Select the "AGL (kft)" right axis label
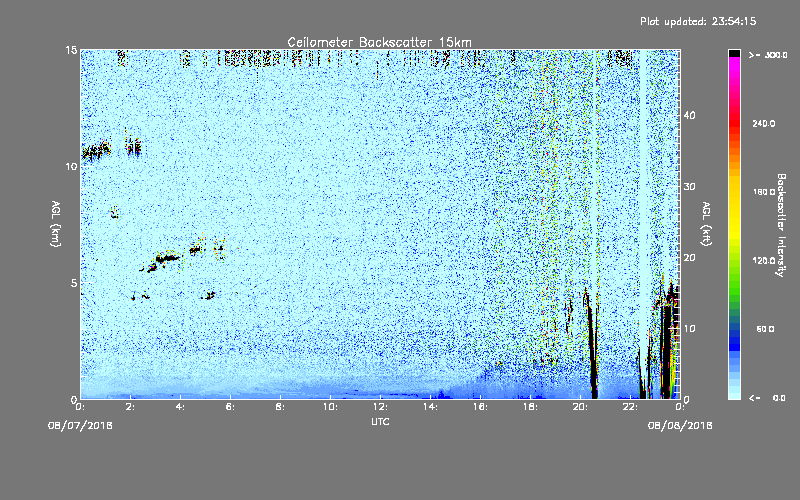 tap(706, 224)
